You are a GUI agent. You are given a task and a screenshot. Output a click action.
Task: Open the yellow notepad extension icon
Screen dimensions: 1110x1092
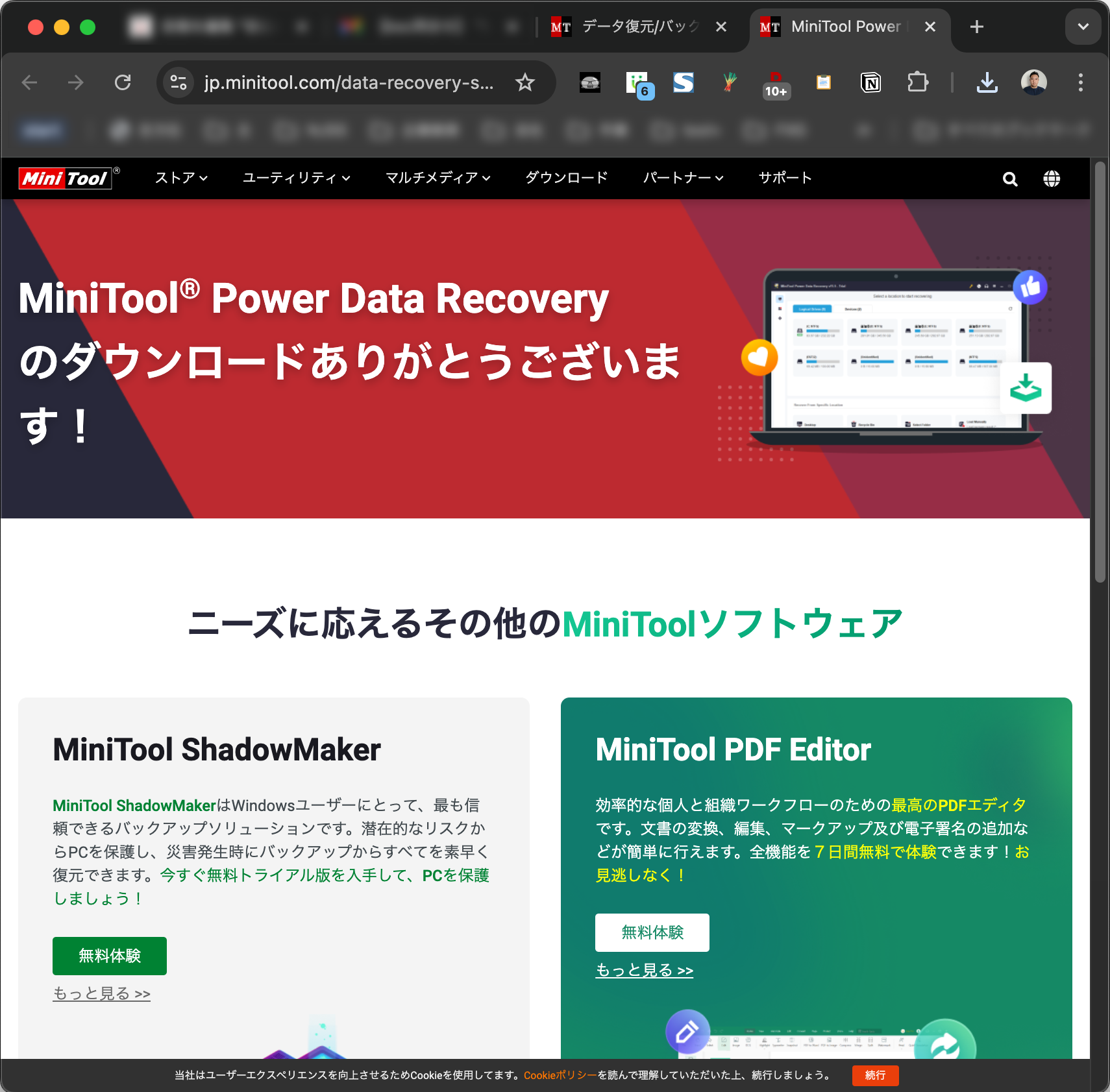pos(823,82)
